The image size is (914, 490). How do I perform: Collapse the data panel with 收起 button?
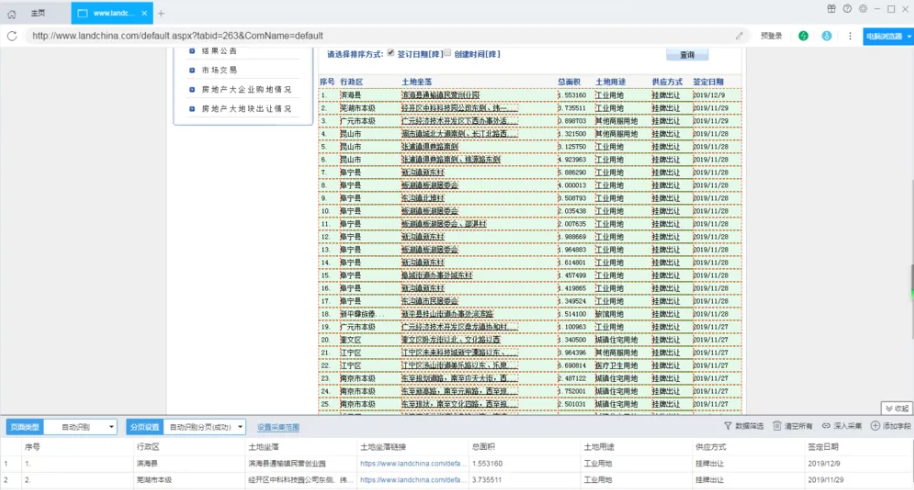896,408
